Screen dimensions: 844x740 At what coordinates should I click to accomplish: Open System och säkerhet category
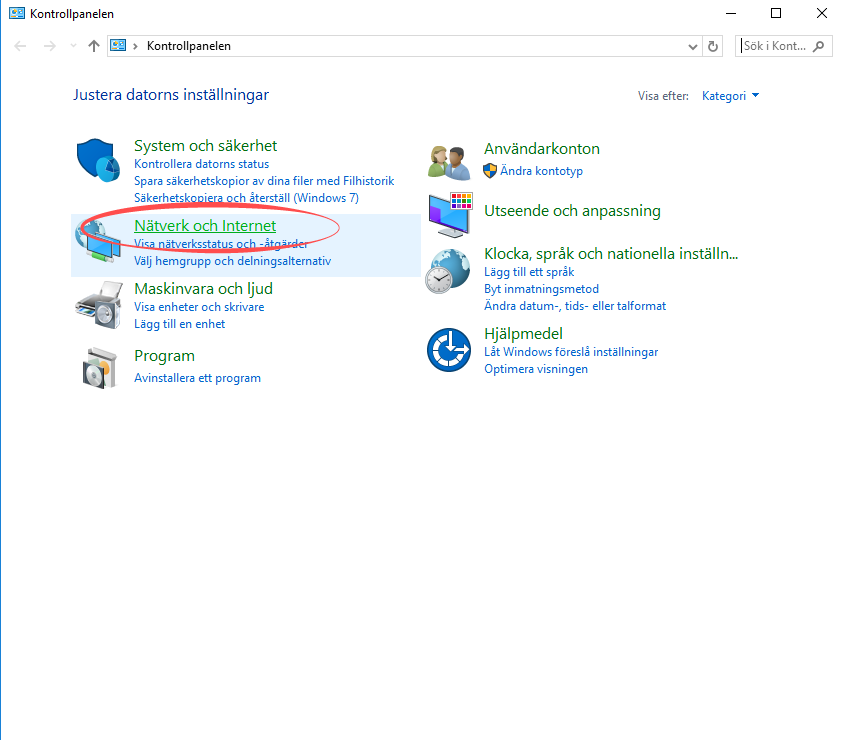206,146
